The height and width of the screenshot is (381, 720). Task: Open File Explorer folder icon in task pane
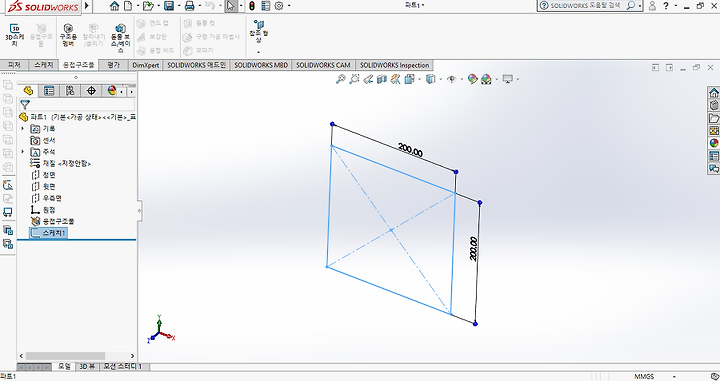714,118
